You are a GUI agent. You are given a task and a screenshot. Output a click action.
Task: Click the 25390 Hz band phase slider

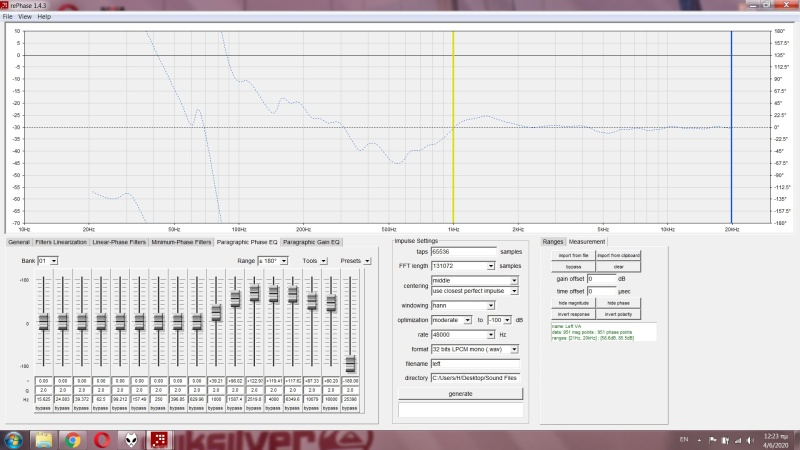351,362
